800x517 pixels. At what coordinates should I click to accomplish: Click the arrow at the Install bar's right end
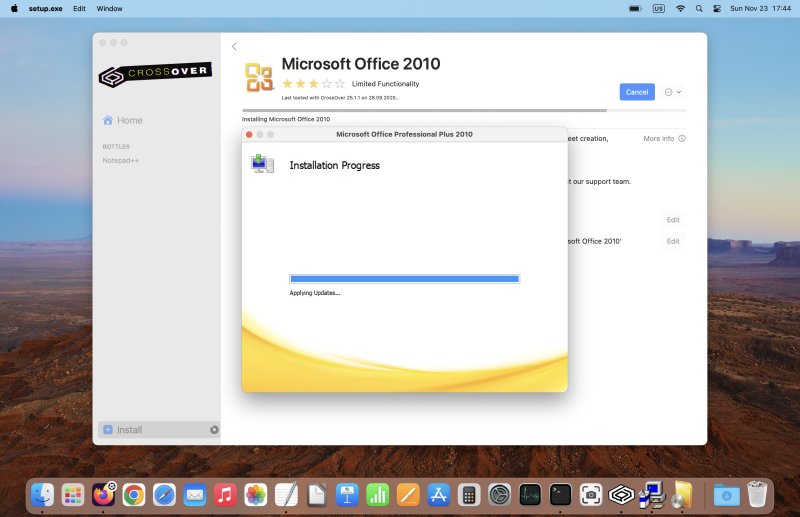point(213,430)
